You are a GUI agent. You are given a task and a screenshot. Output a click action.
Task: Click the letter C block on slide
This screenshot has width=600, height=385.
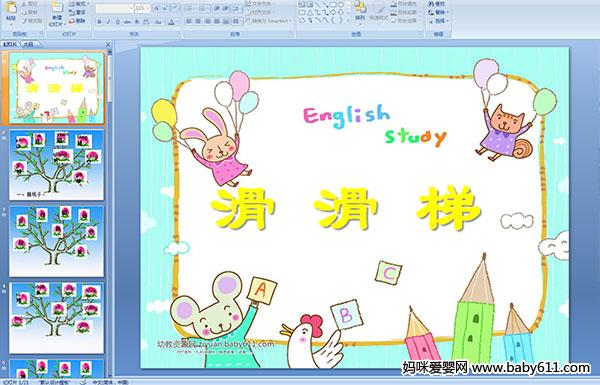click(x=388, y=273)
